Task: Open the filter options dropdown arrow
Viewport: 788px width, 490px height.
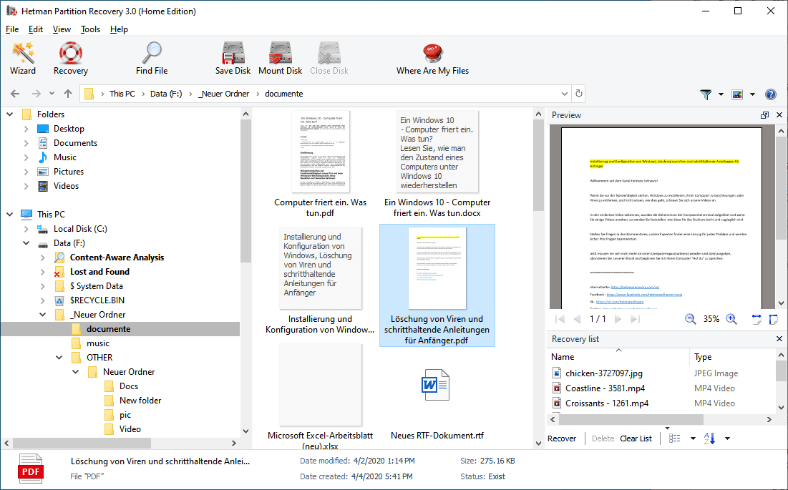Action: [721, 94]
